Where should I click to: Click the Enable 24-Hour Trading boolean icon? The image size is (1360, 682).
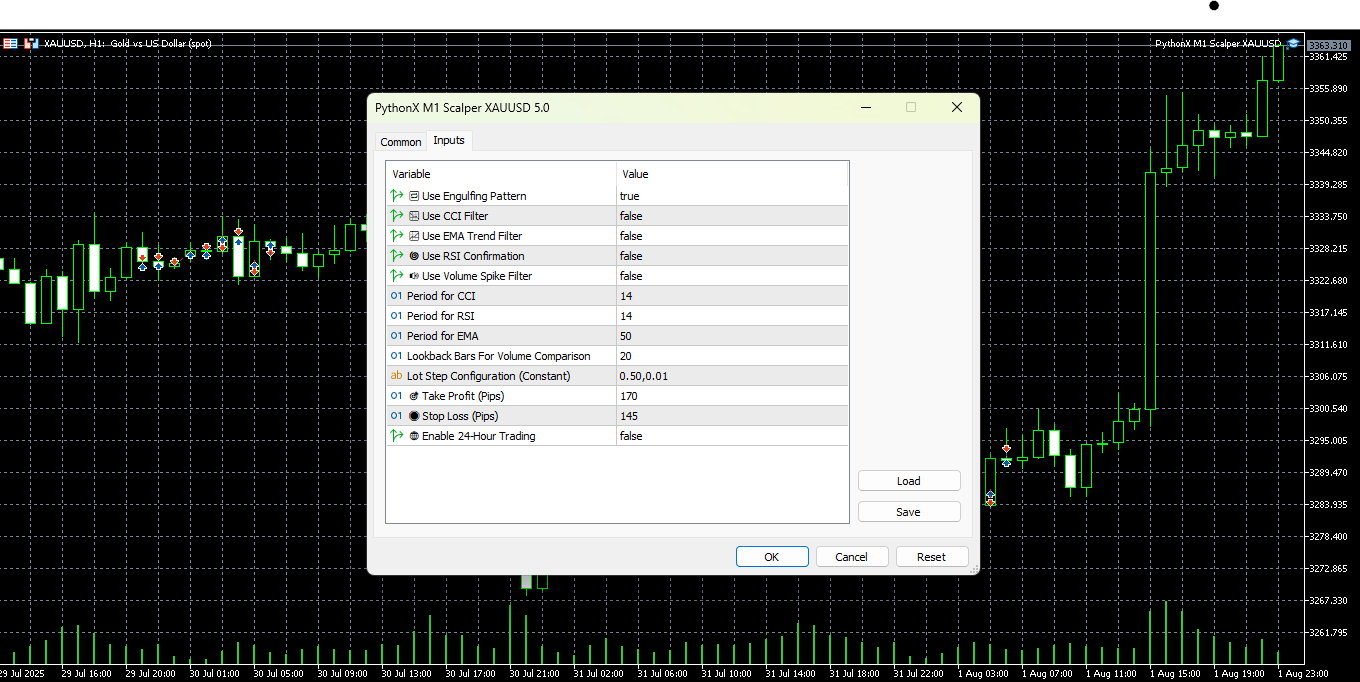tap(397, 436)
